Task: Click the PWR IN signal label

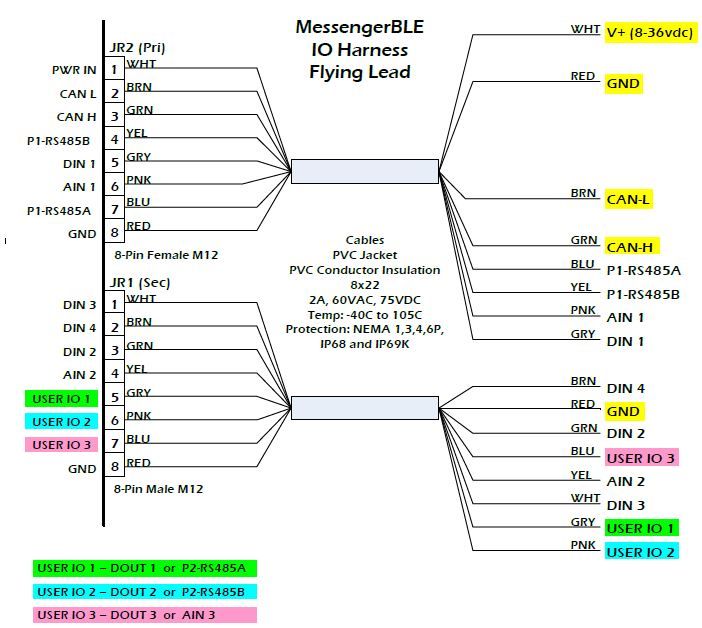Action: coord(74,70)
